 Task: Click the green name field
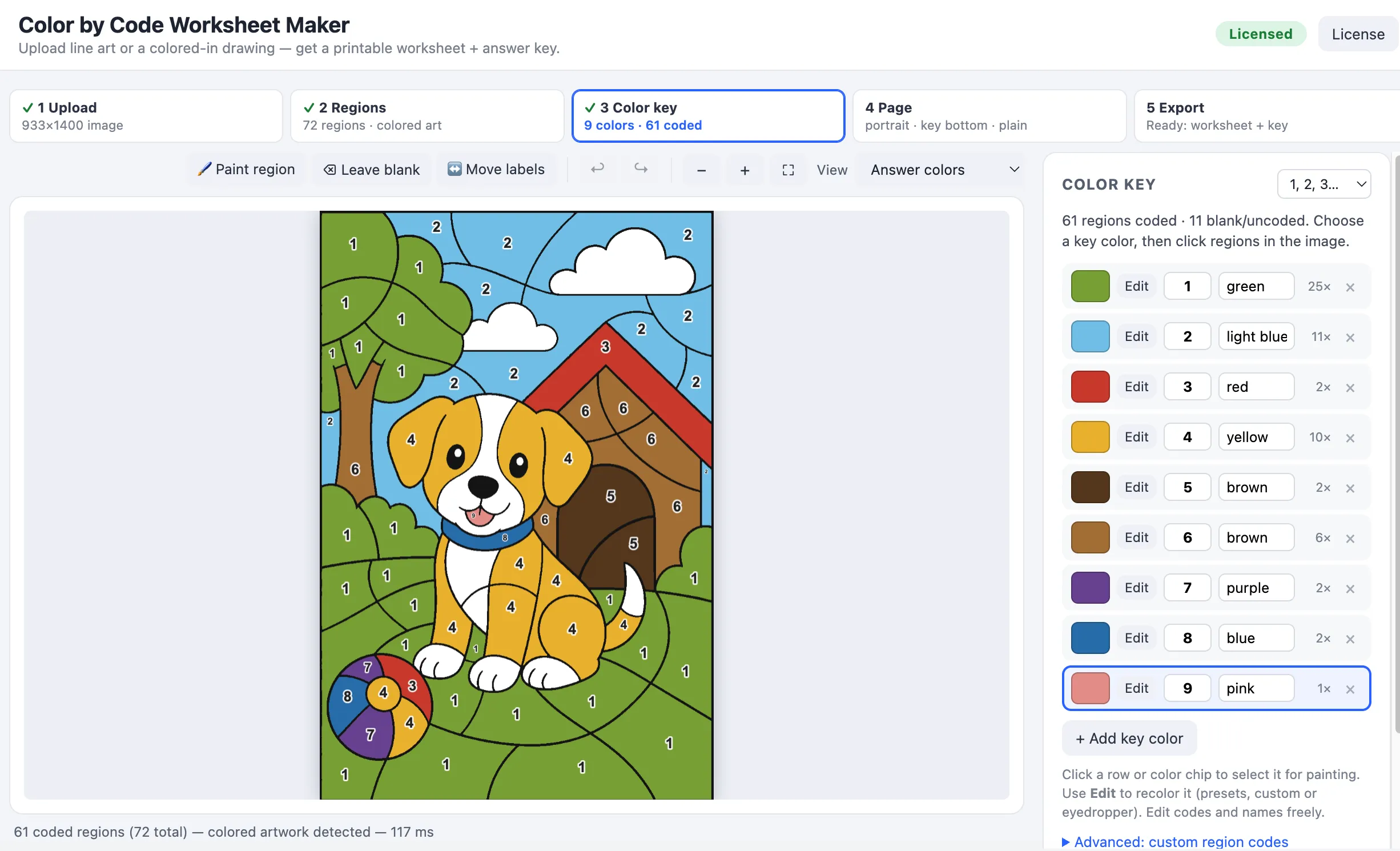pyautogui.click(x=1256, y=286)
